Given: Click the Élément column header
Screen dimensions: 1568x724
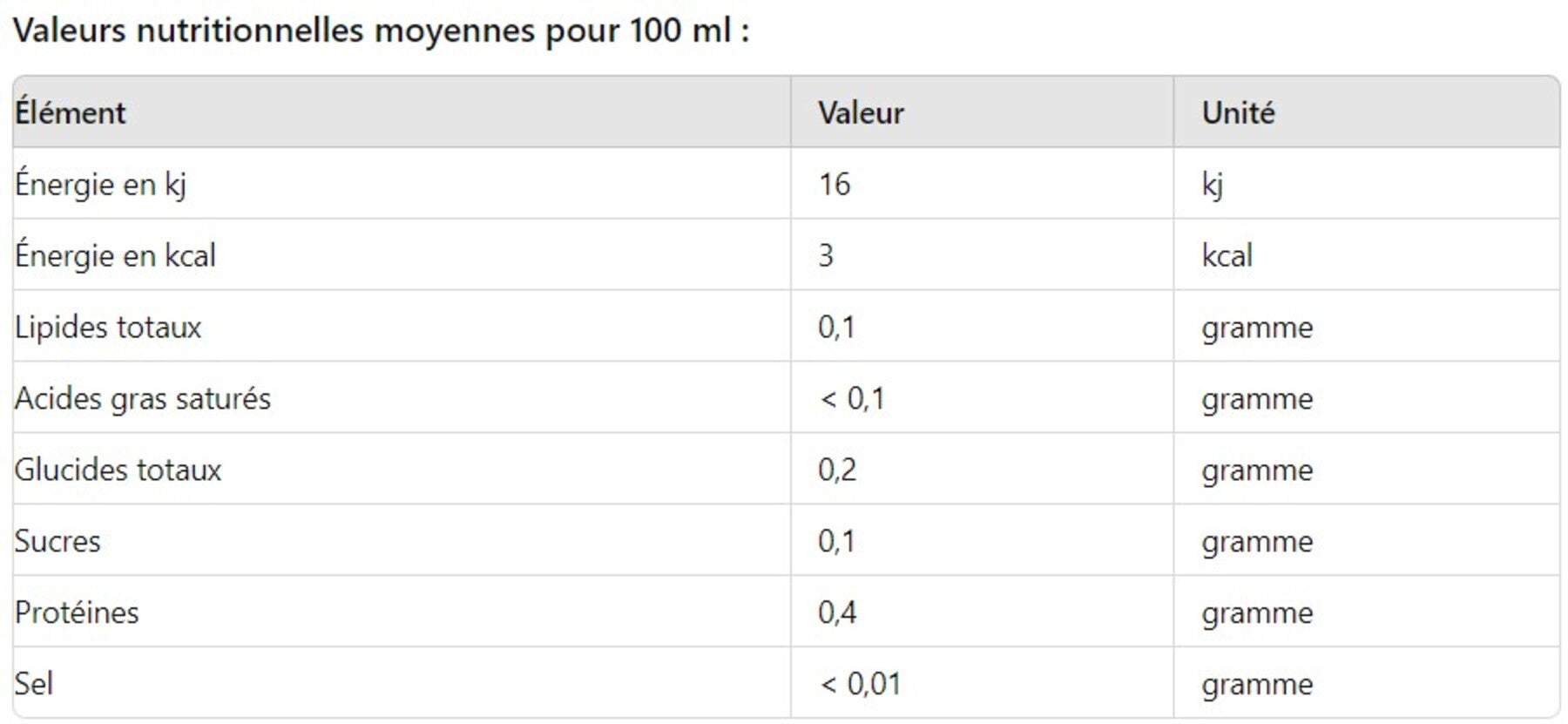Looking at the screenshot, I should (x=71, y=113).
